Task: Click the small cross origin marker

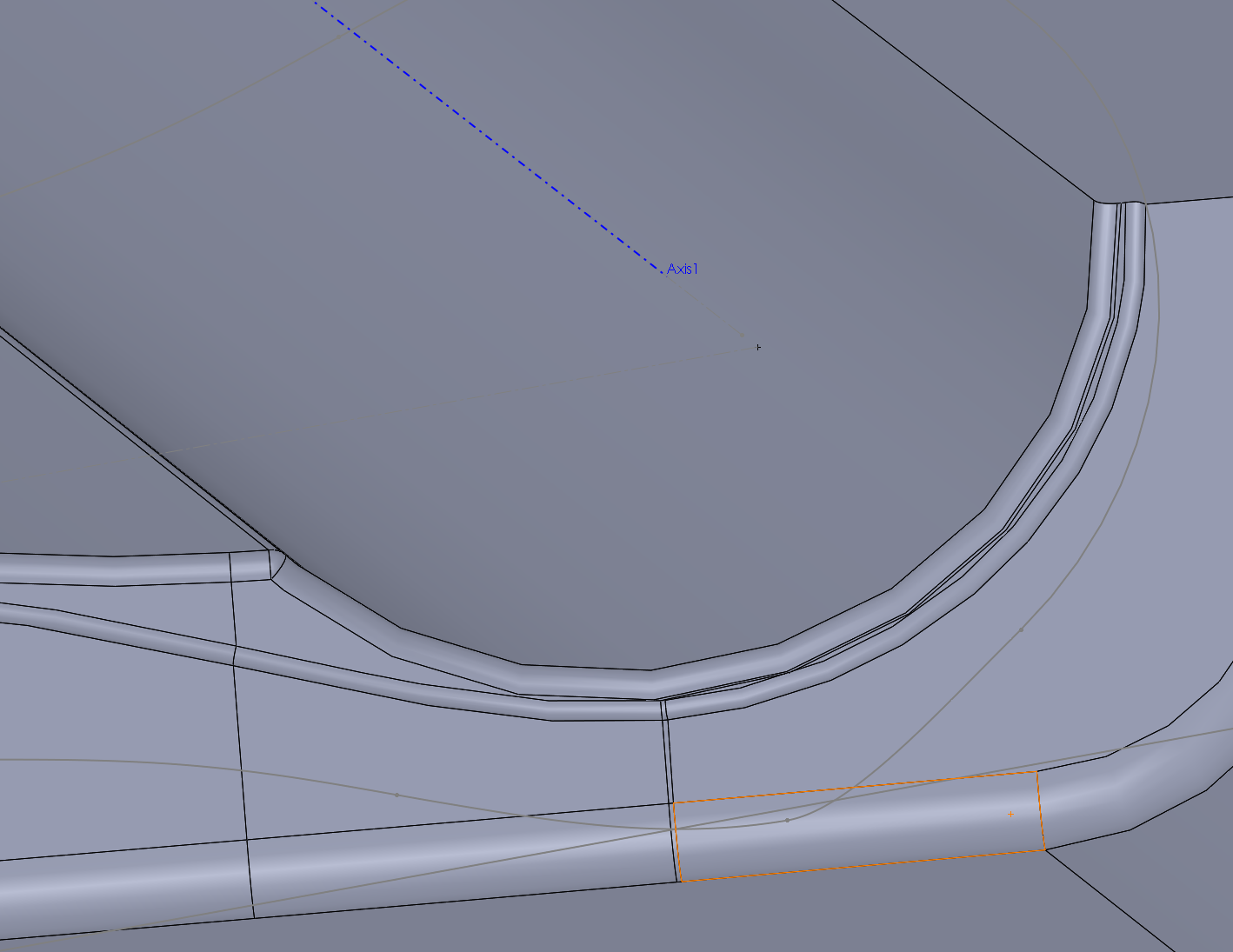Action: 758,348
